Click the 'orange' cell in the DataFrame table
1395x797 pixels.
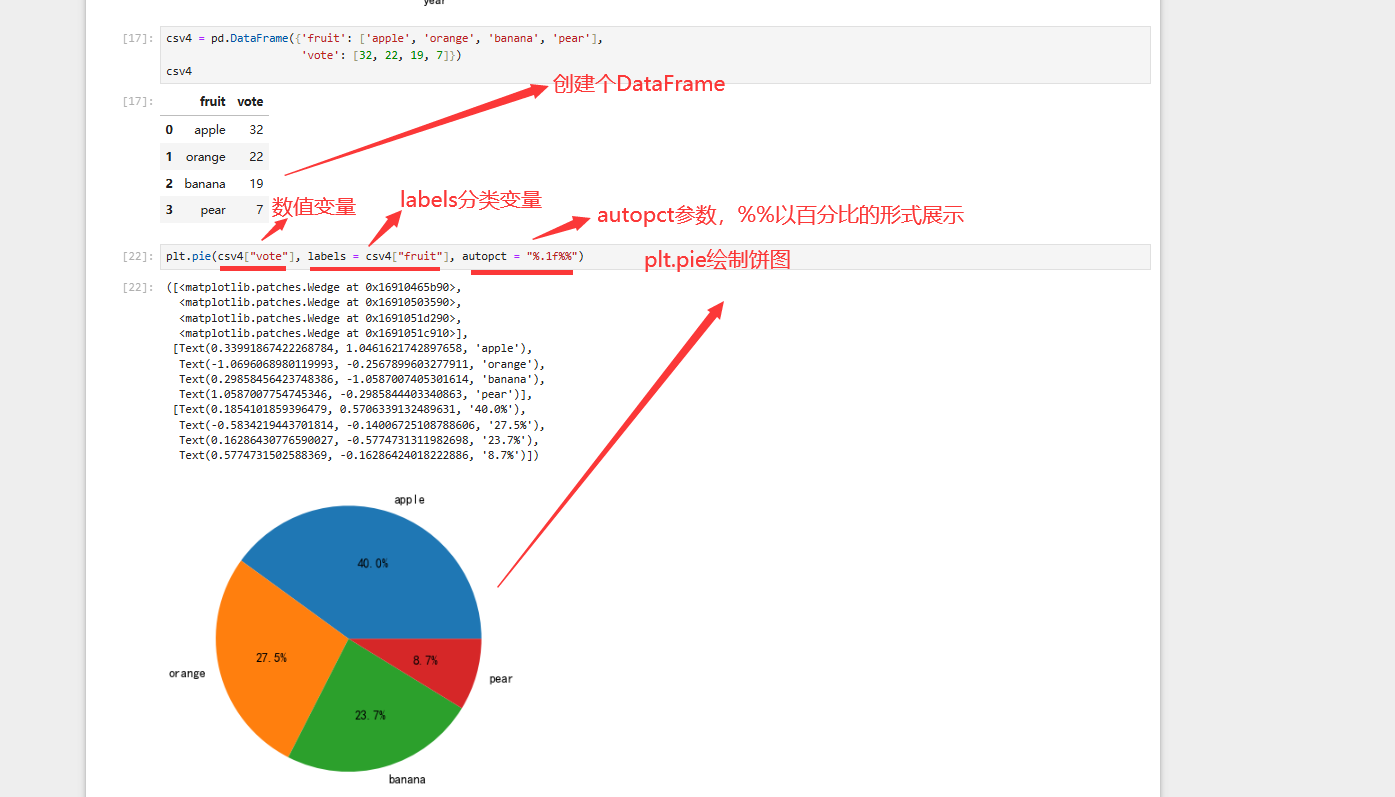pos(206,157)
